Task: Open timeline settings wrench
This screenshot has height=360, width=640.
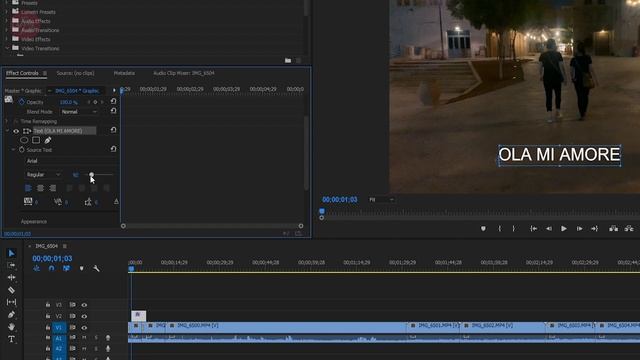Action: click(96, 269)
